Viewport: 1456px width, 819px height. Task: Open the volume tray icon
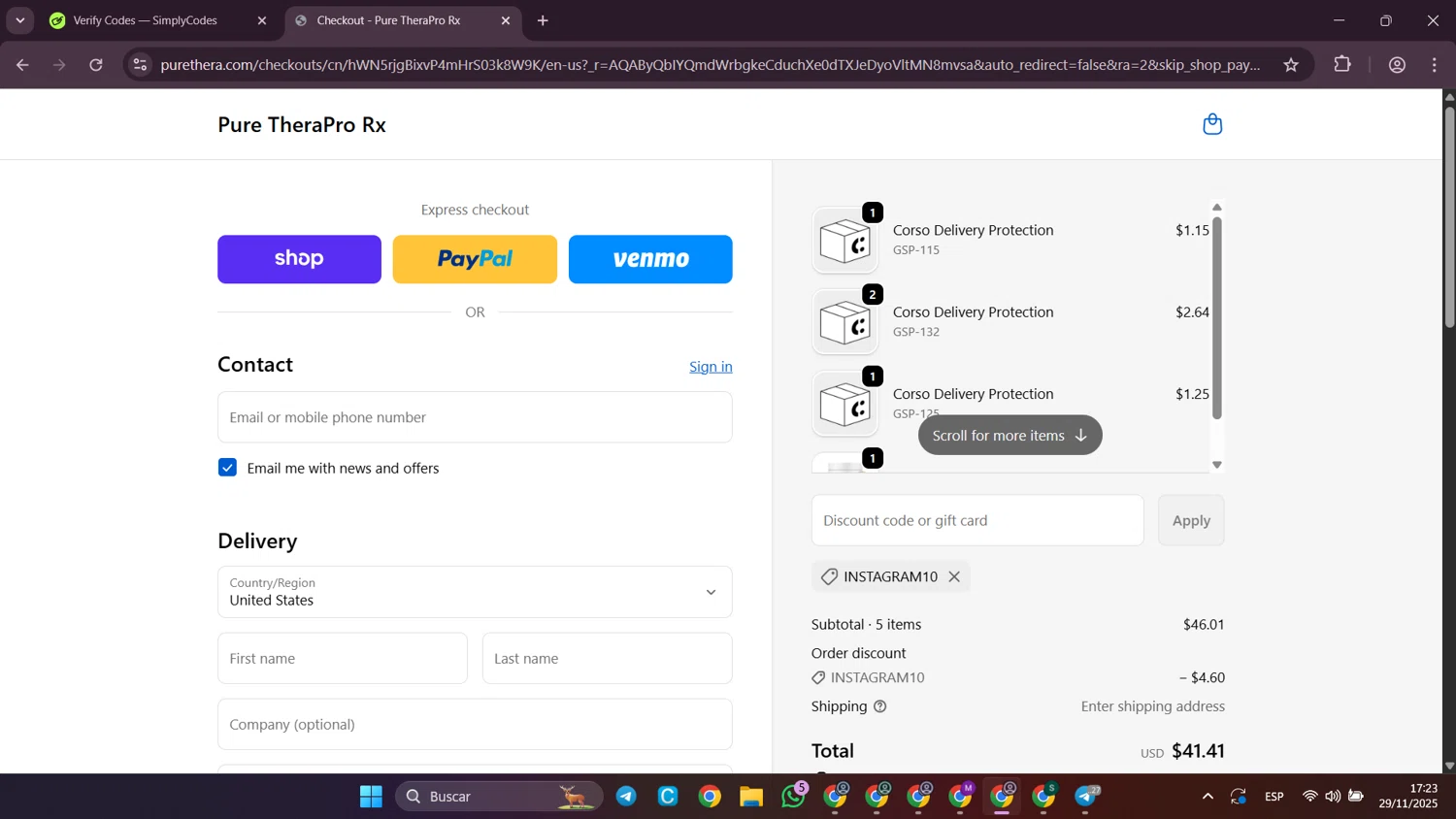[x=1333, y=797]
